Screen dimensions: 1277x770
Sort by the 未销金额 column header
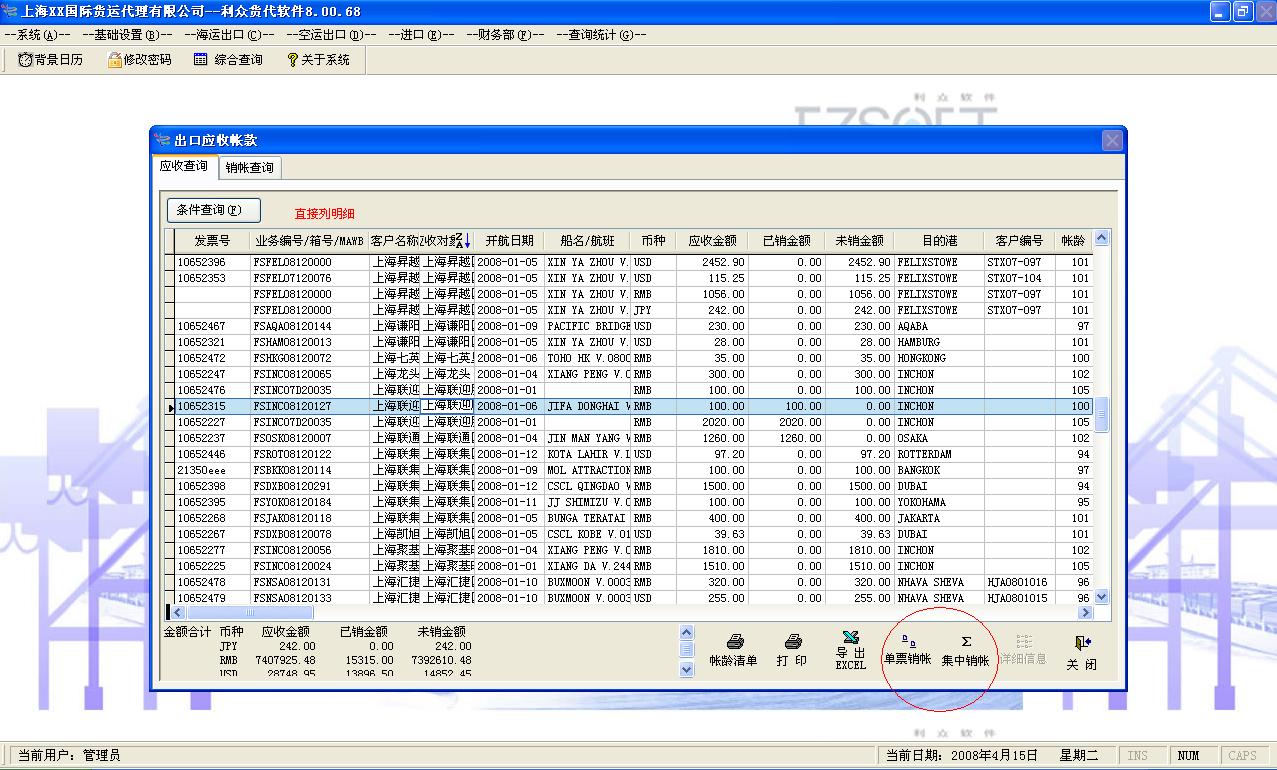click(x=859, y=241)
